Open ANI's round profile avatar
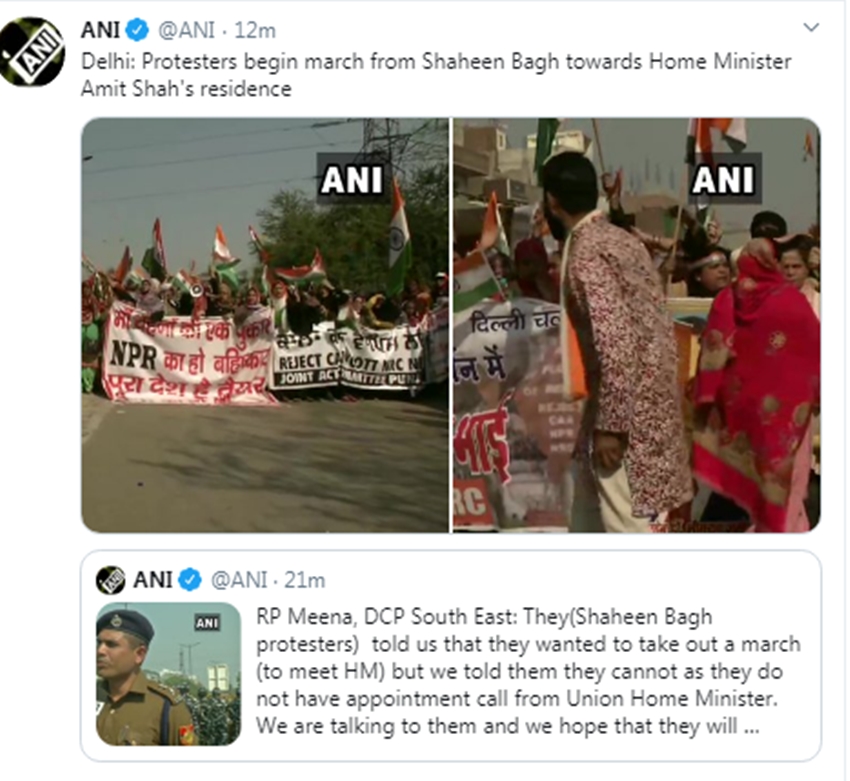The width and height of the screenshot is (850, 781). point(32,51)
